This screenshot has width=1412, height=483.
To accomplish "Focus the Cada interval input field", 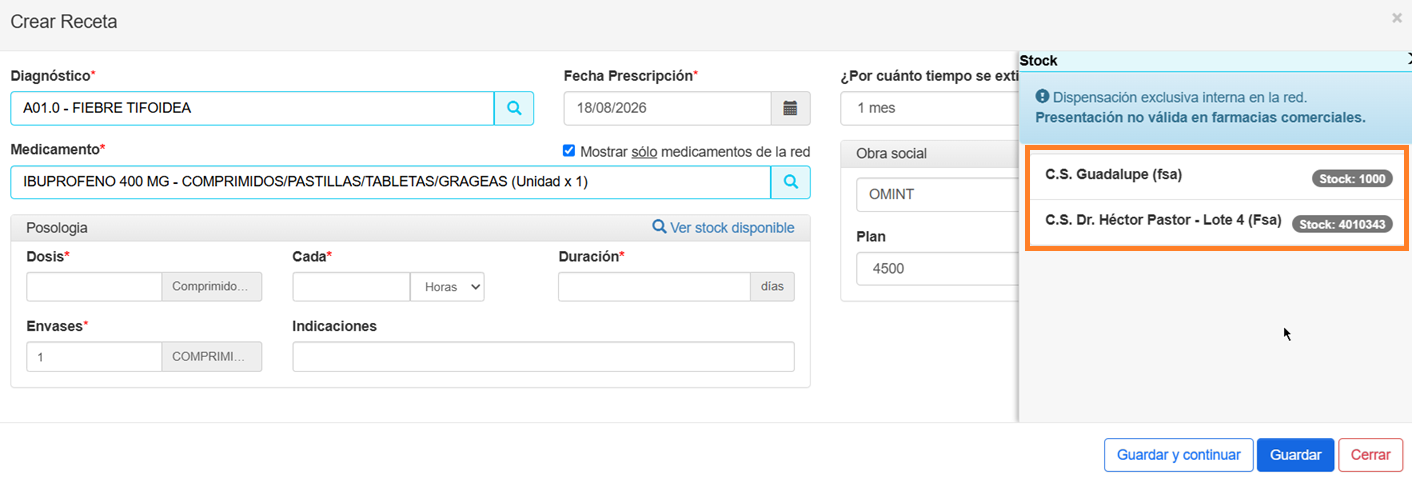I will (x=351, y=287).
